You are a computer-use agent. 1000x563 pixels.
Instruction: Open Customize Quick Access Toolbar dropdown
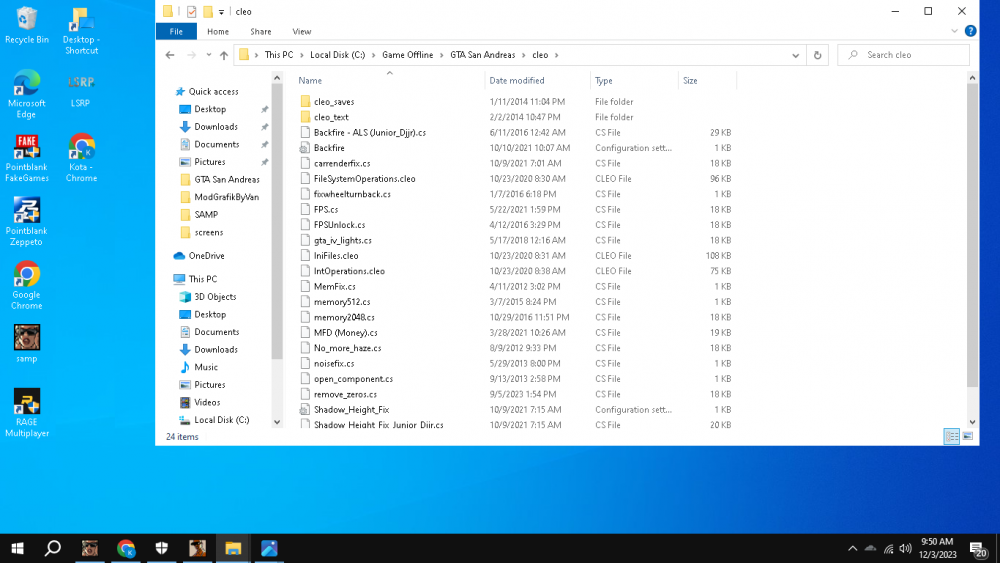coord(221,11)
